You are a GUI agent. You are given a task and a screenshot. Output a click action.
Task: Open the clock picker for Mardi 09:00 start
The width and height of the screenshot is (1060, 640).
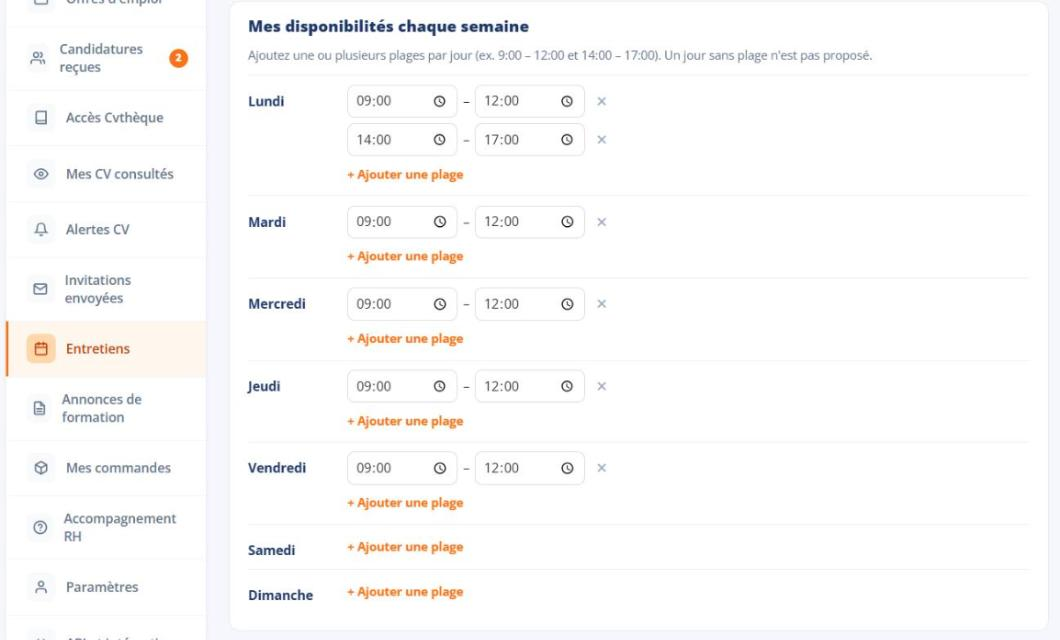point(439,222)
